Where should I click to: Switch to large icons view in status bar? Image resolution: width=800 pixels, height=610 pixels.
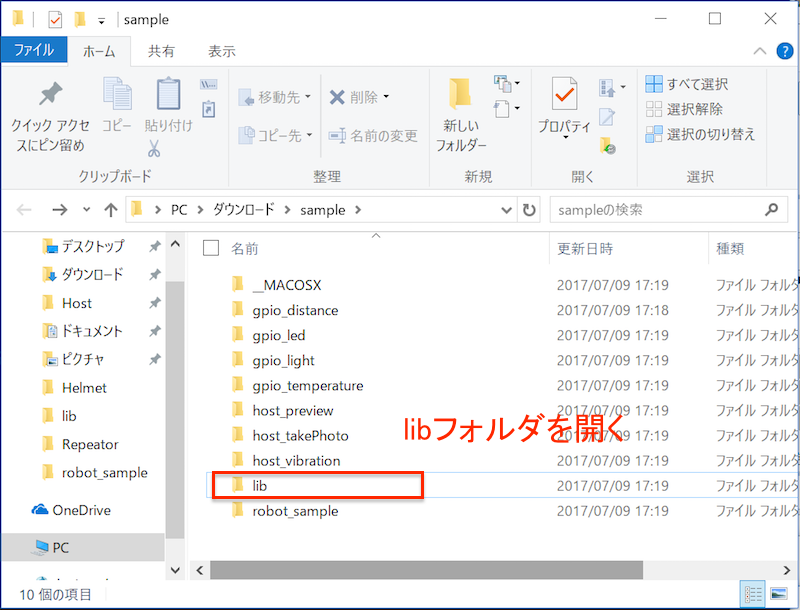pos(778,594)
